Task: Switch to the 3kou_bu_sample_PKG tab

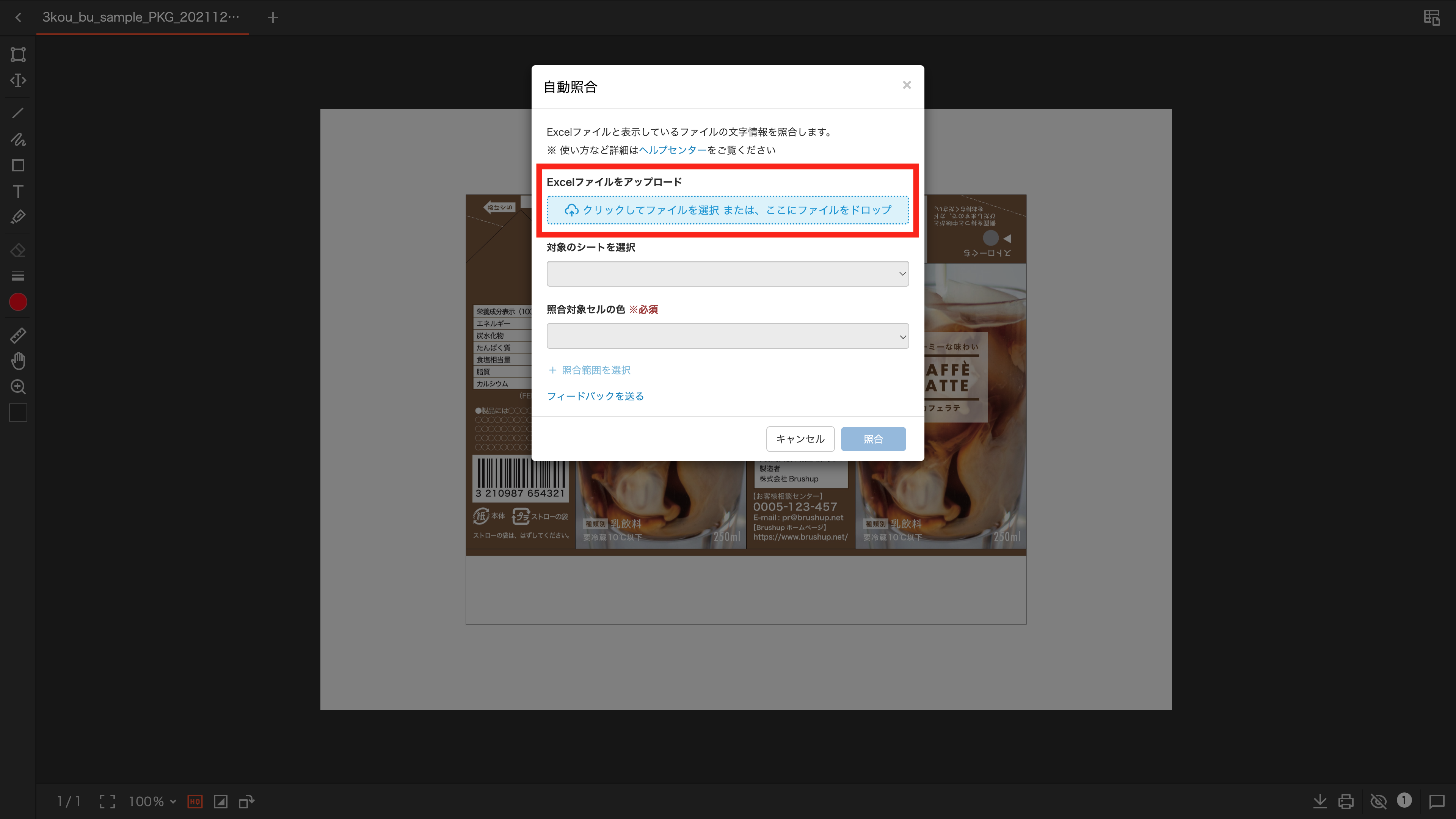Action: [x=141, y=17]
